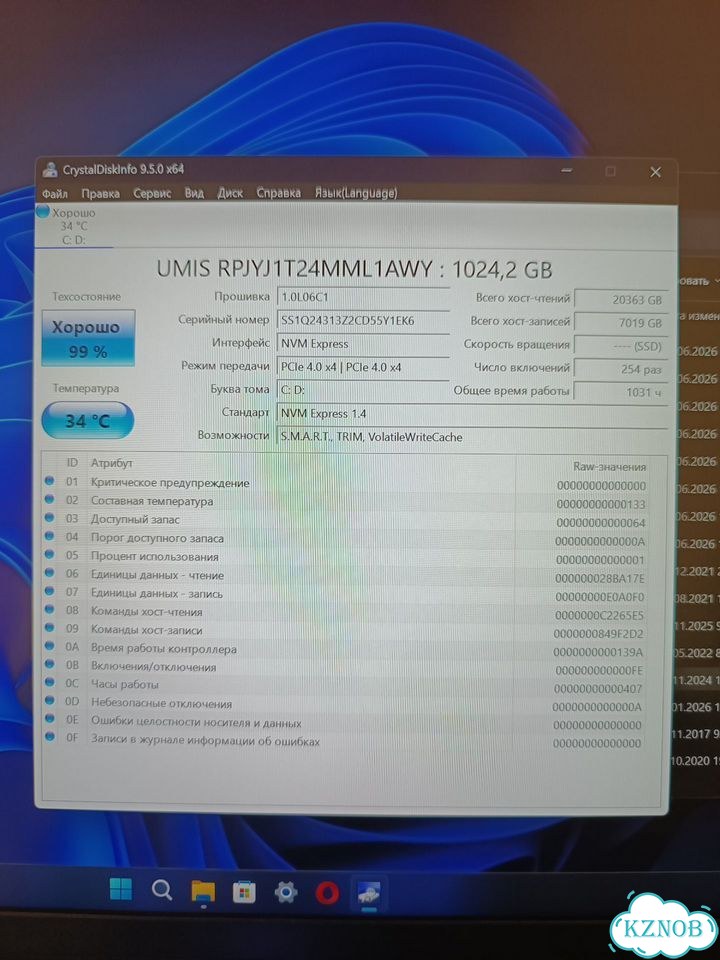Click status dot of Единицы данных - чтение row
720x960 pixels.
(50, 573)
